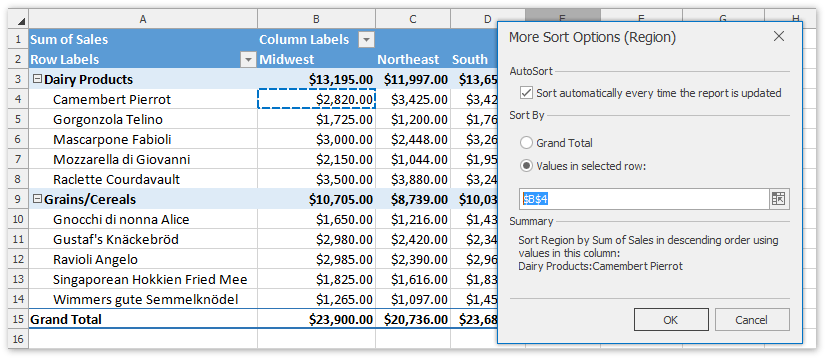The image size is (828, 361).
Task: Toggle Sort automatically every time checkbox
Action: (526, 93)
